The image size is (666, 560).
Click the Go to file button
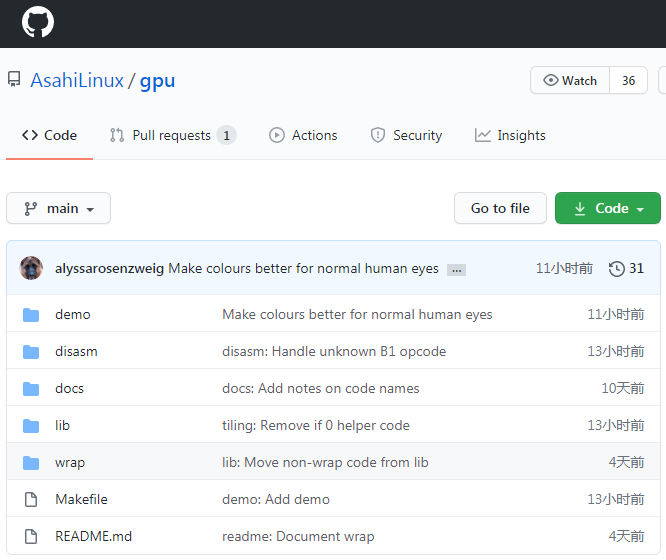point(500,208)
